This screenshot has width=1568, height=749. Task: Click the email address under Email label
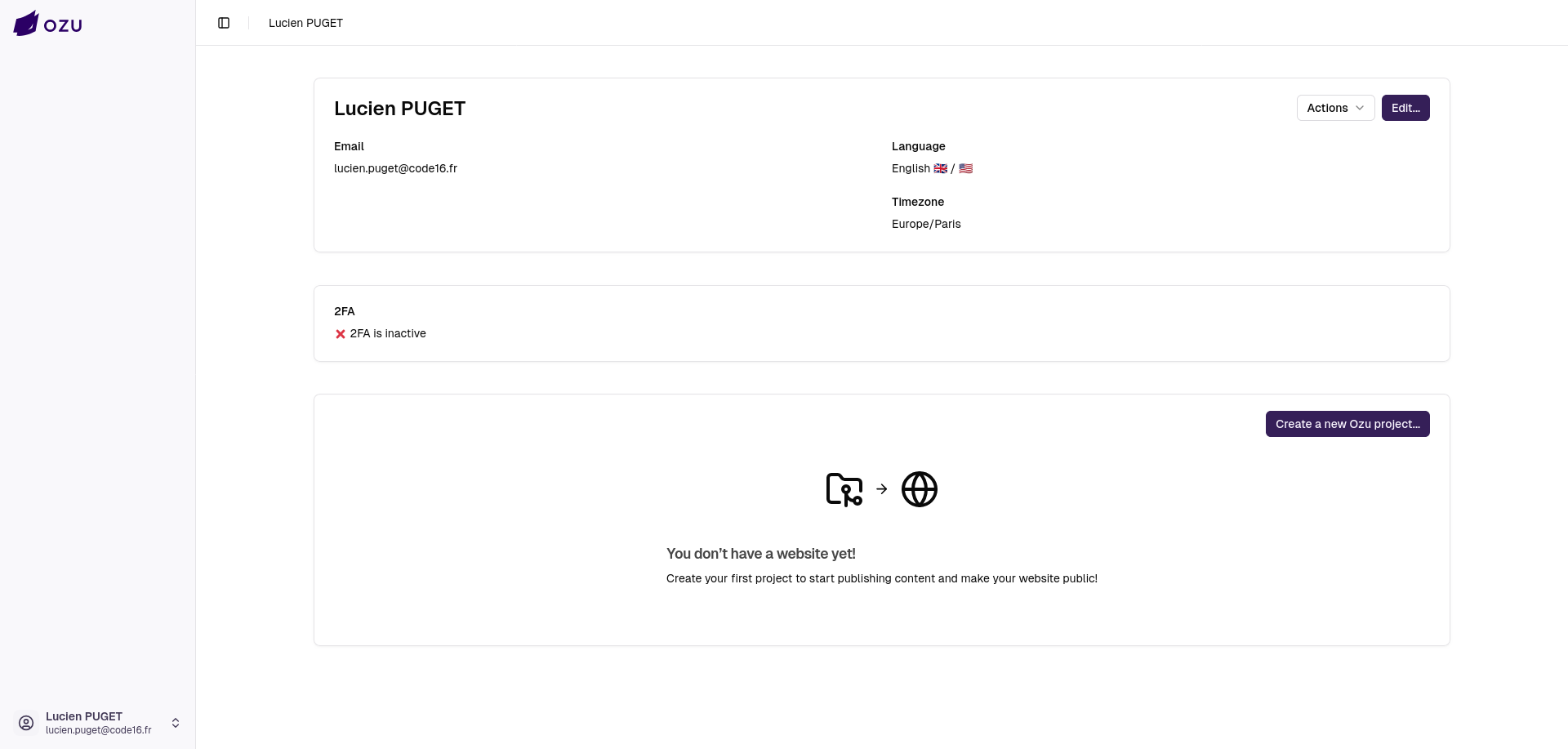pyautogui.click(x=395, y=168)
